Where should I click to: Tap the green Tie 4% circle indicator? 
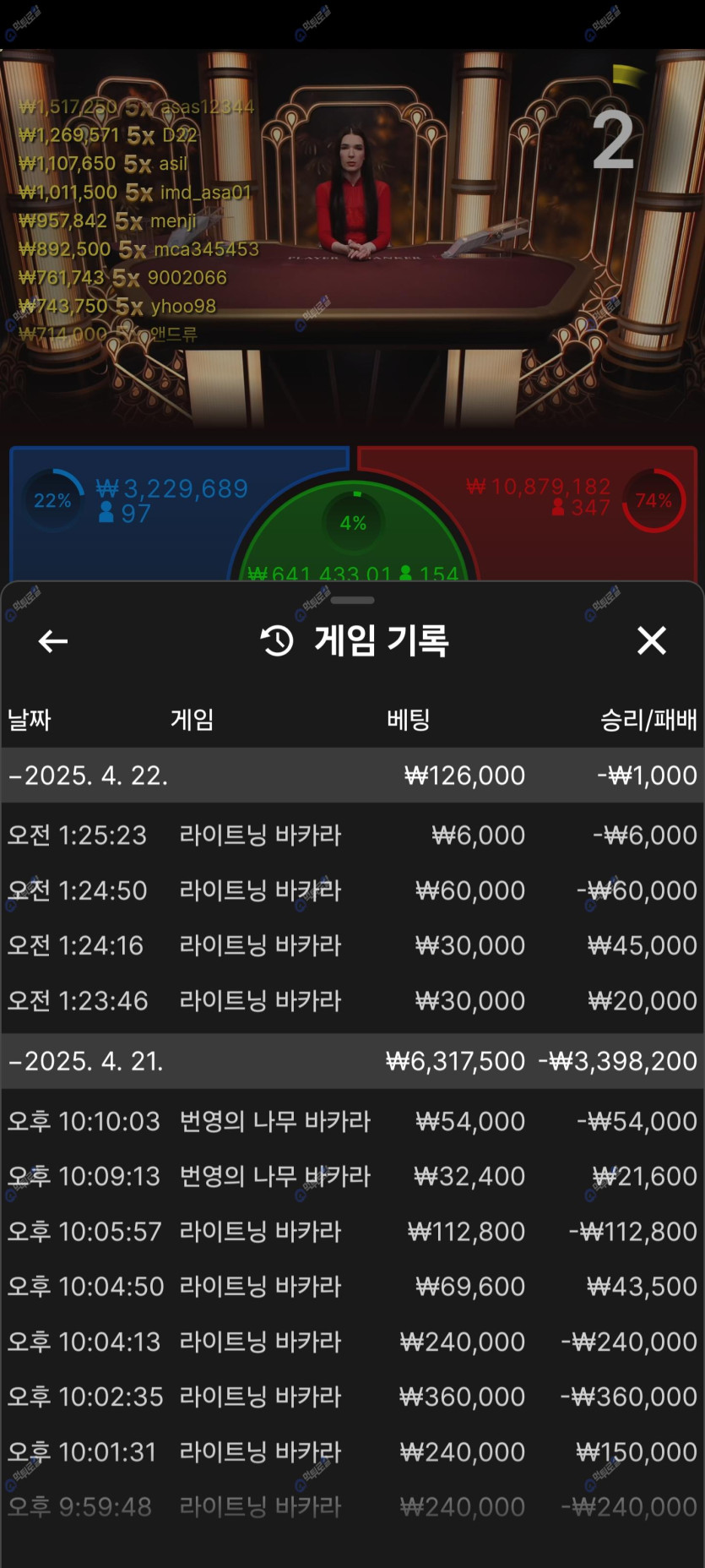pos(353,523)
